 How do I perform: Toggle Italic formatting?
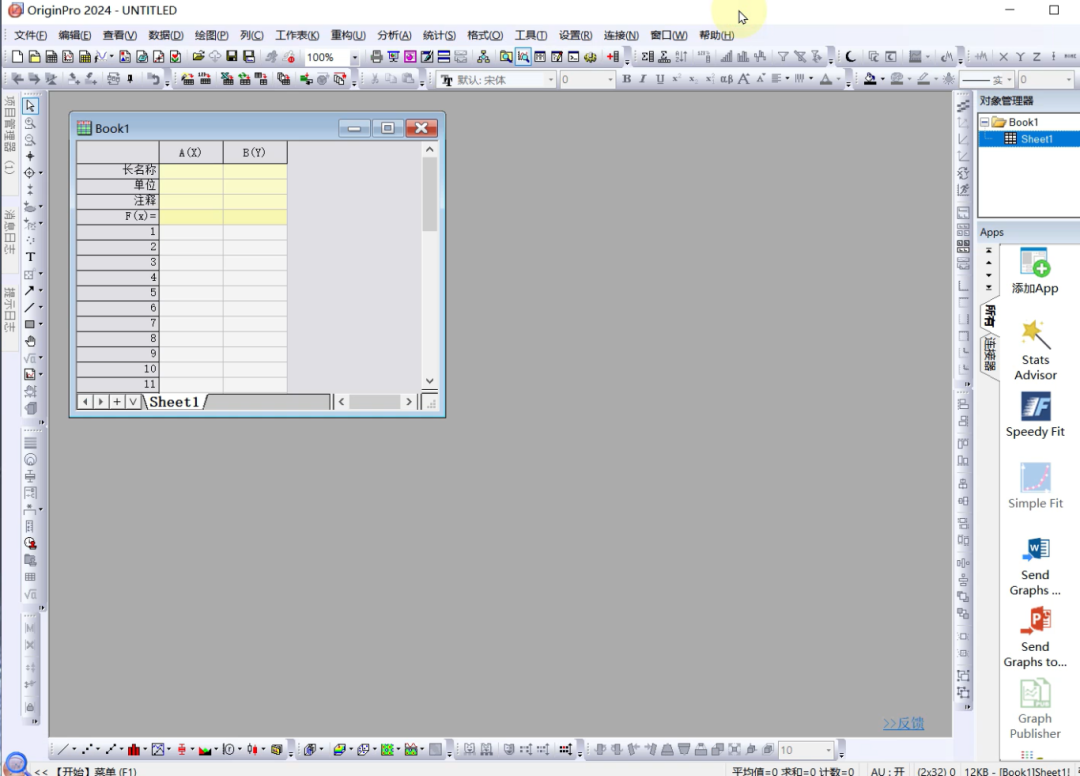[643, 79]
